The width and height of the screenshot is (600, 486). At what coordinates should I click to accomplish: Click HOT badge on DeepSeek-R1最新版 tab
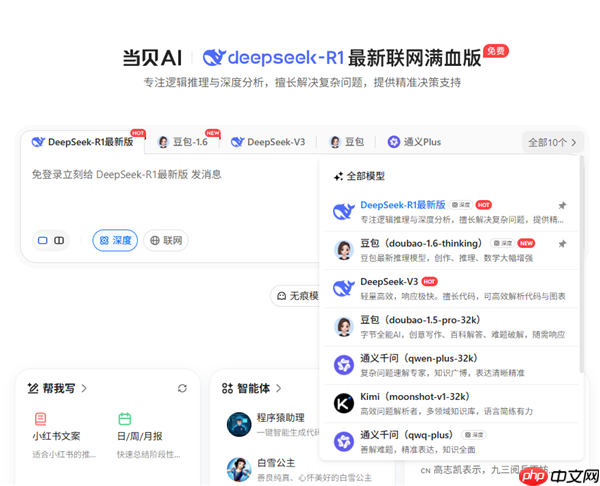point(138,133)
